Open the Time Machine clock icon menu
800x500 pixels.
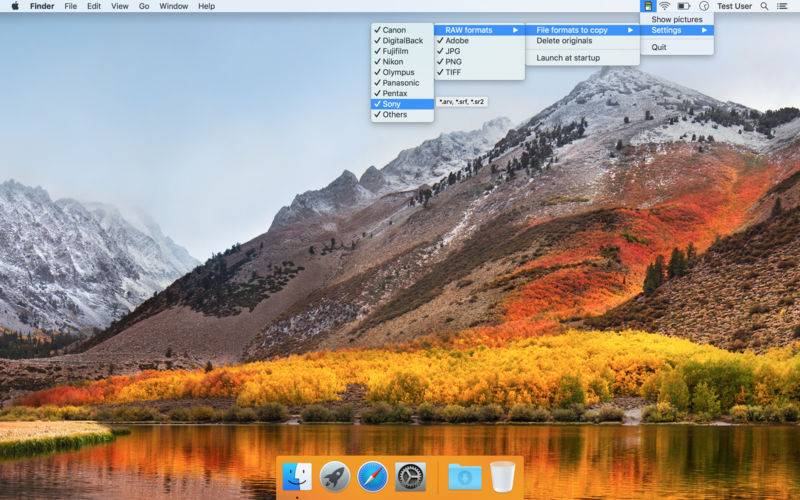(704, 6)
